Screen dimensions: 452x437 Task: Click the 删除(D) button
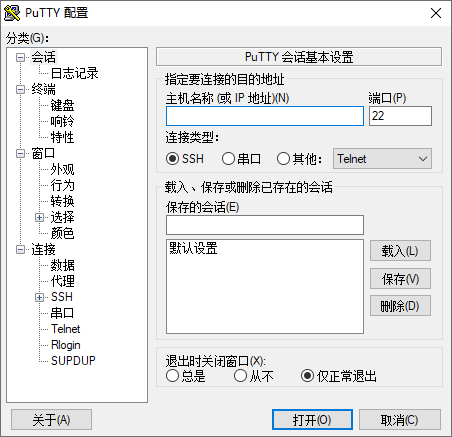pos(400,306)
